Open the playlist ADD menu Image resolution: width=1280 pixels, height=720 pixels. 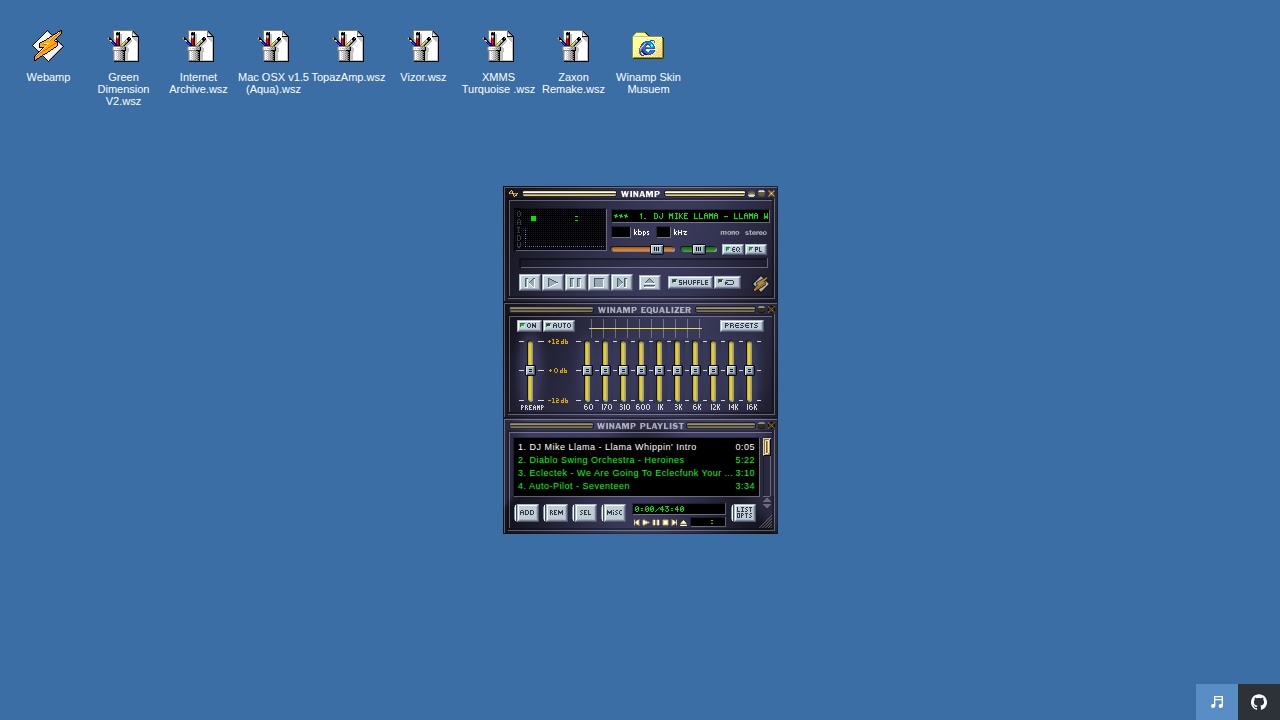[527, 513]
